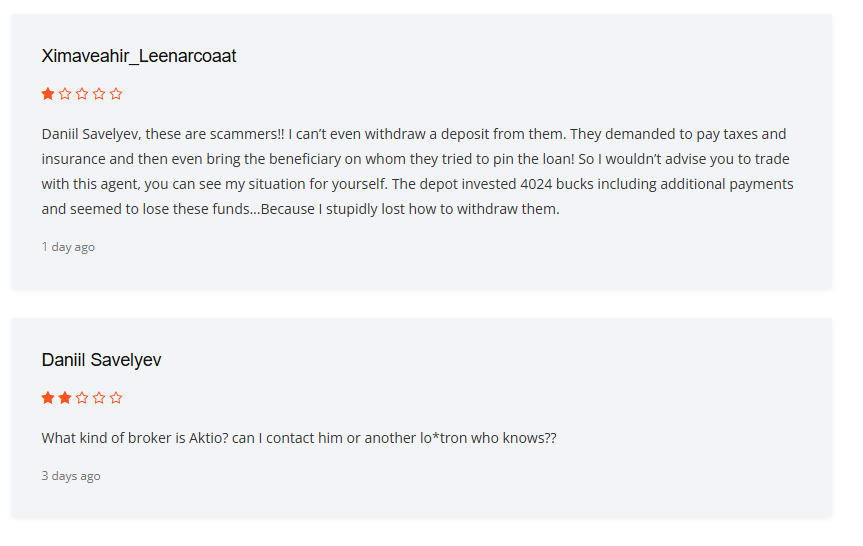Click the fifth star in Ximaveahir_Leenarcoaat's review rating
The height and width of the screenshot is (546, 863).
pos(116,94)
